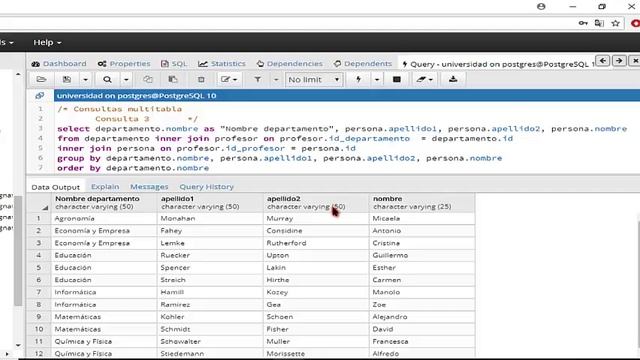
Task: Open the Find options dropdown arrow
Action: (126, 80)
